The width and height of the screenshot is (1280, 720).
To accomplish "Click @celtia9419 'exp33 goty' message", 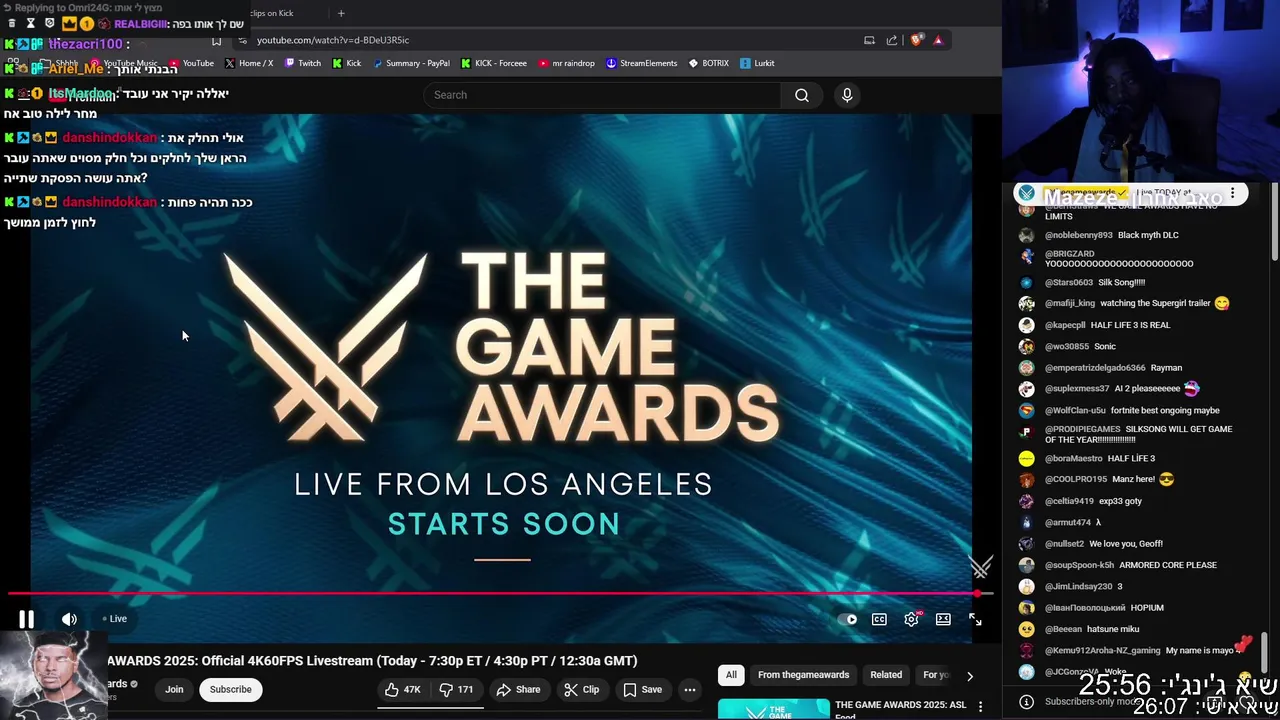I will point(1093,501).
